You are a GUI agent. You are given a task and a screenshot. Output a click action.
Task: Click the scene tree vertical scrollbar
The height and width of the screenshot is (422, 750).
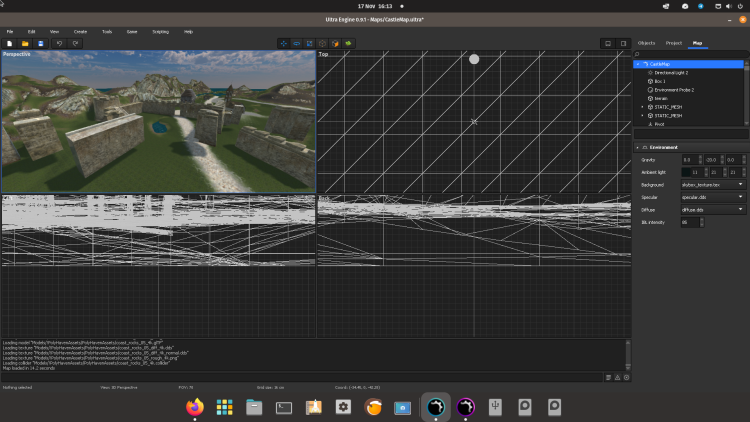[746, 93]
